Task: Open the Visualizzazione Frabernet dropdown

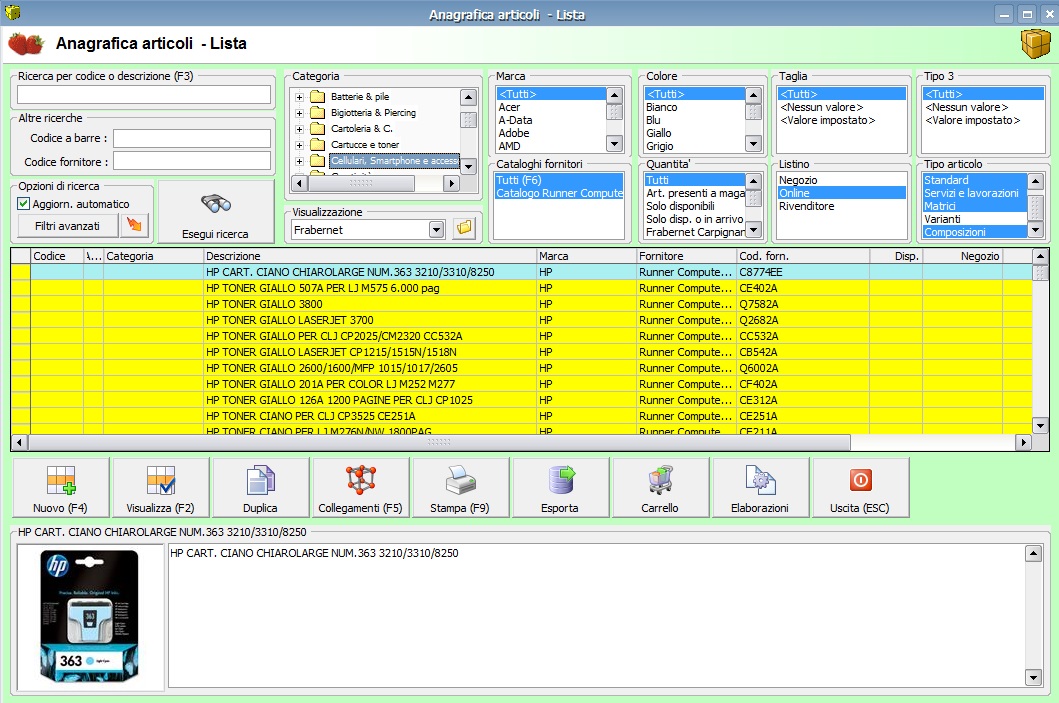Action: tap(436, 230)
